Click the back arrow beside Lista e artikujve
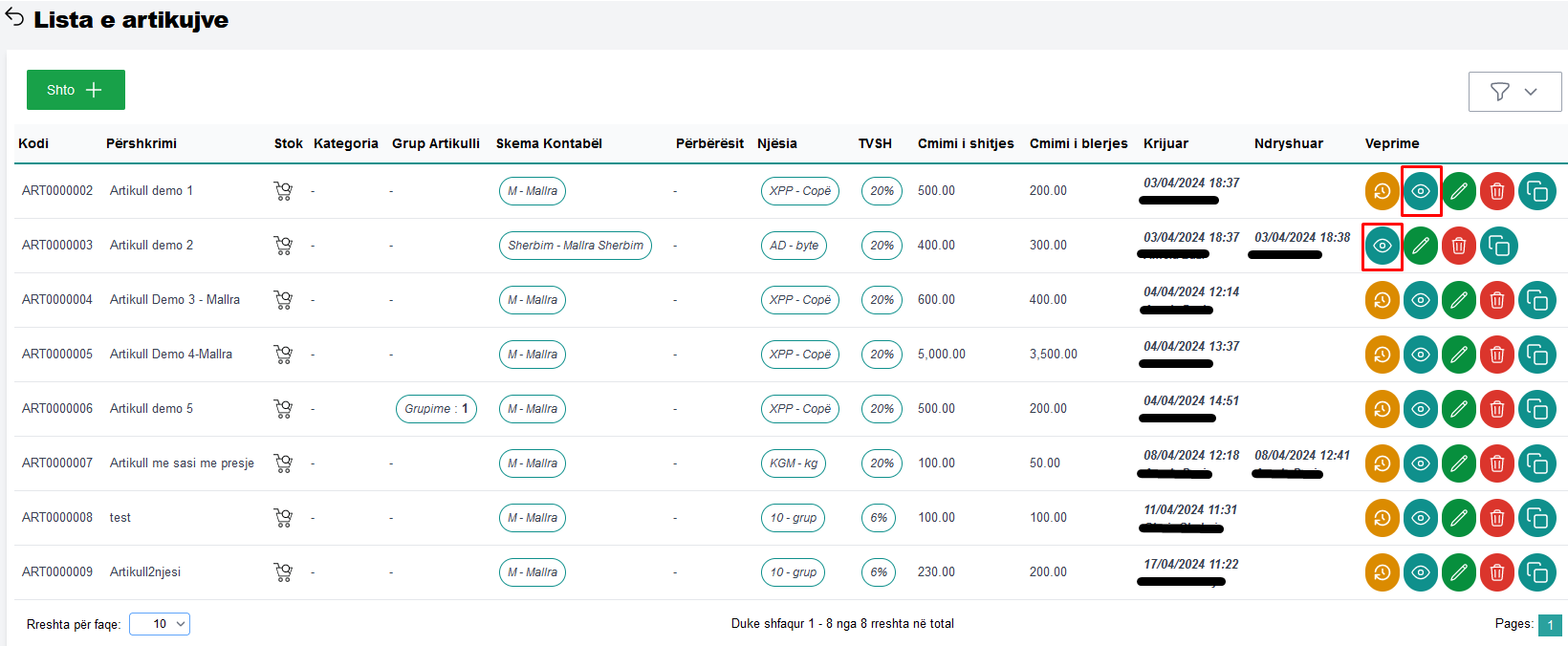 coord(14,18)
